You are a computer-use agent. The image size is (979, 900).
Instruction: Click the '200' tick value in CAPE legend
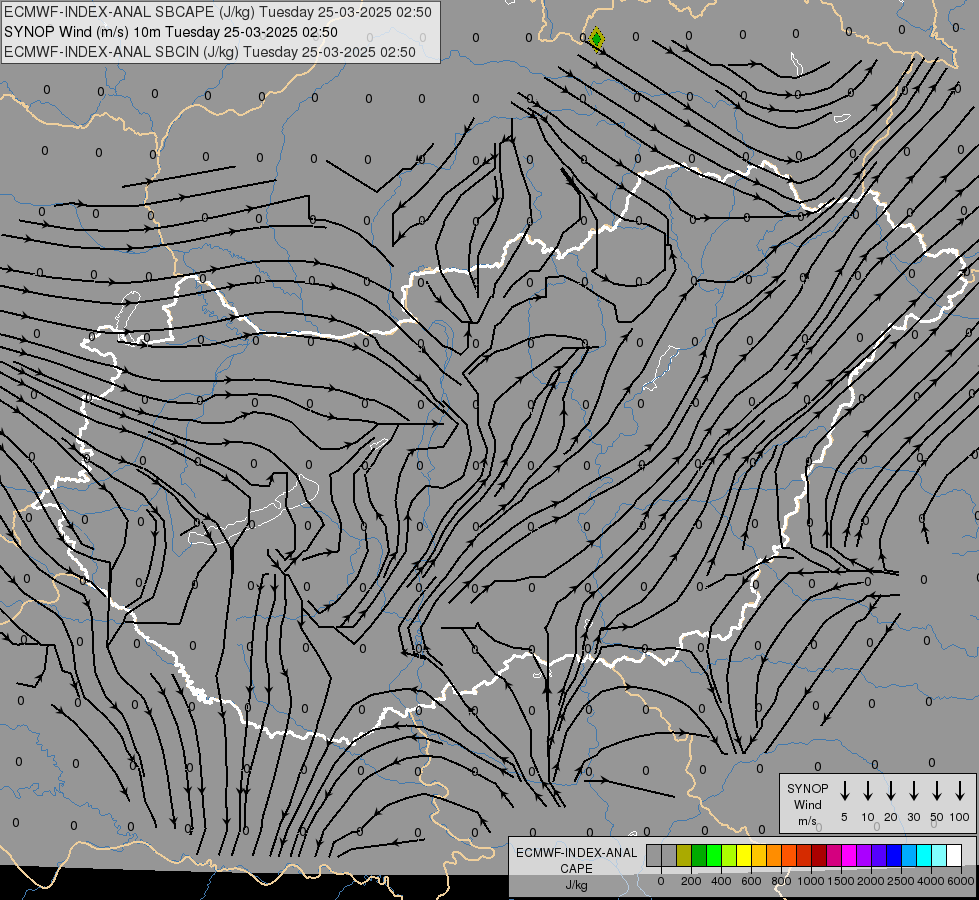[x=691, y=881]
